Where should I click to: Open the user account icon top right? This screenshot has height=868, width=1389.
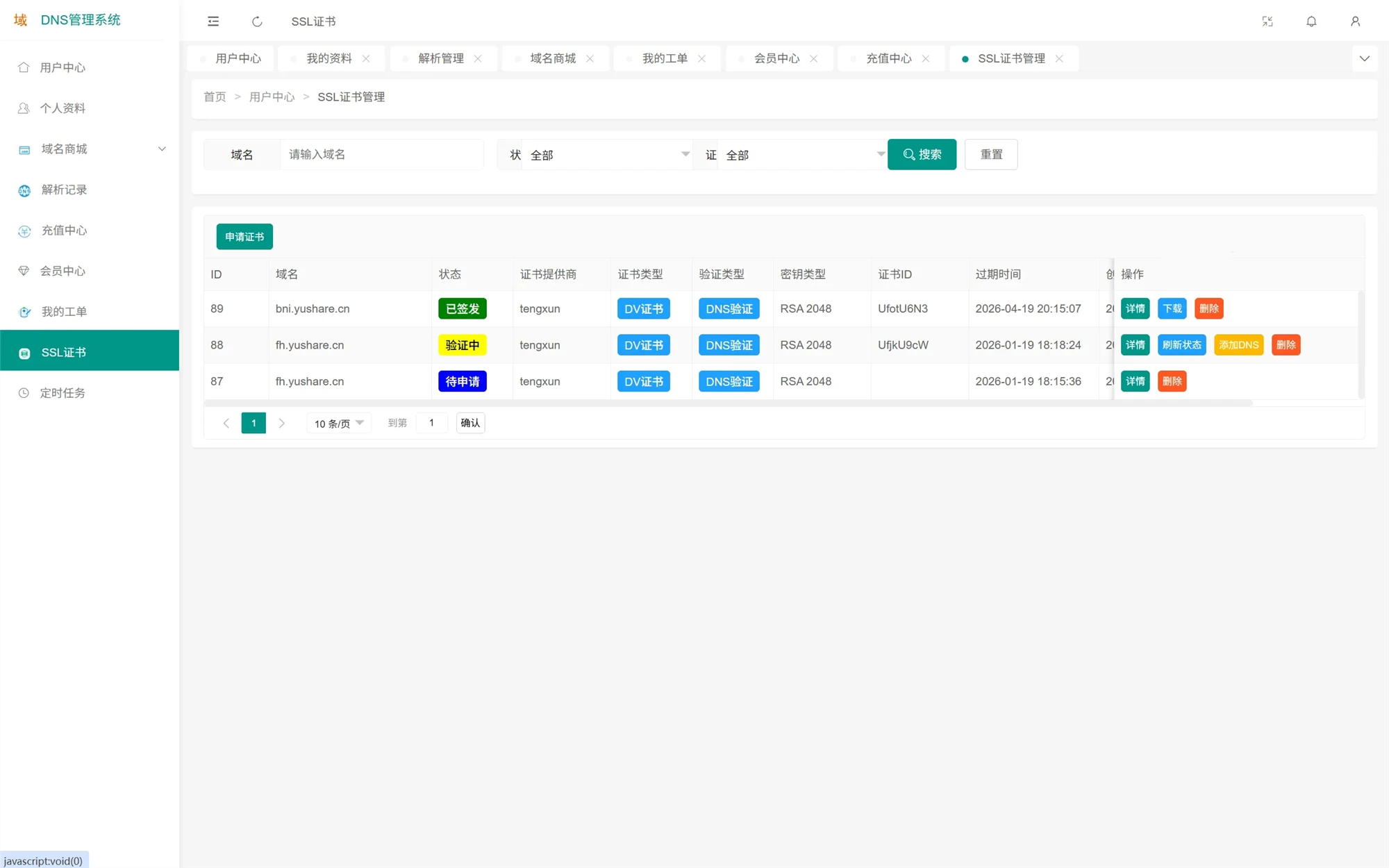(x=1355, y=22)
